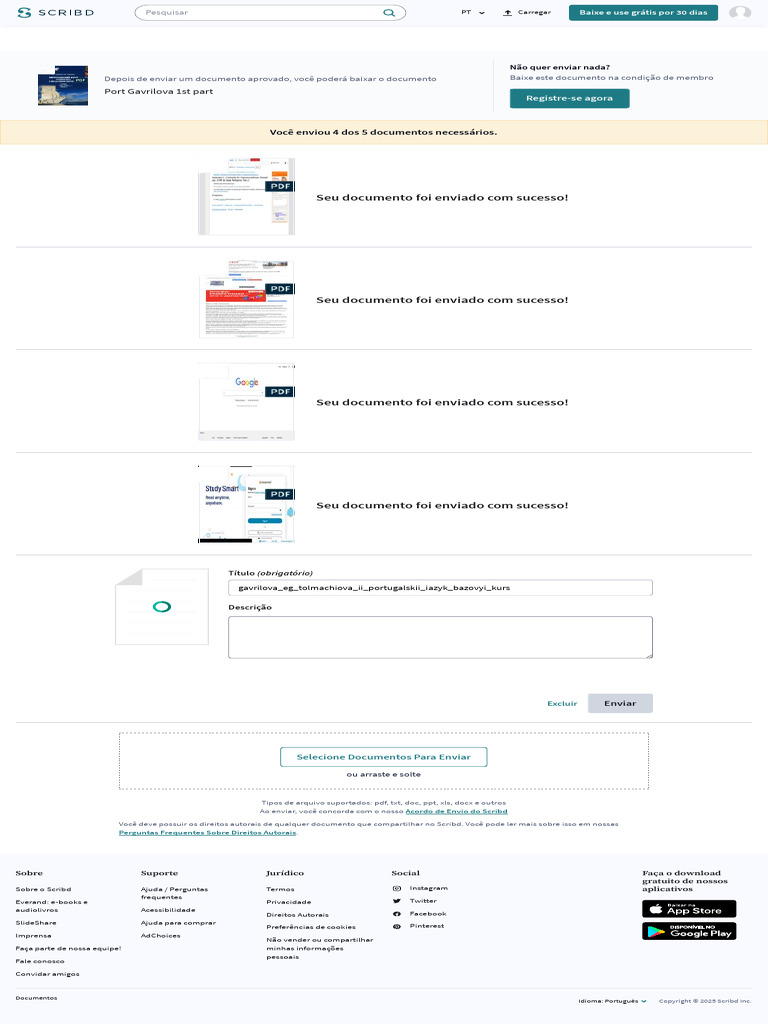The height and width of the screenshot is (1024, 768).
Task: Click Selecione Documentos Para Enviar
Action: tap(383, 757)
